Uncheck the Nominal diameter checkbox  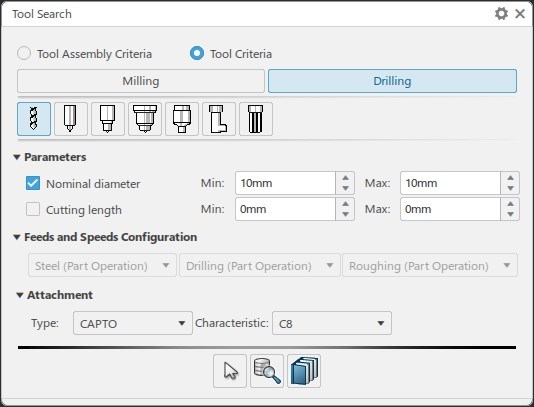click(x=33, y=183)
